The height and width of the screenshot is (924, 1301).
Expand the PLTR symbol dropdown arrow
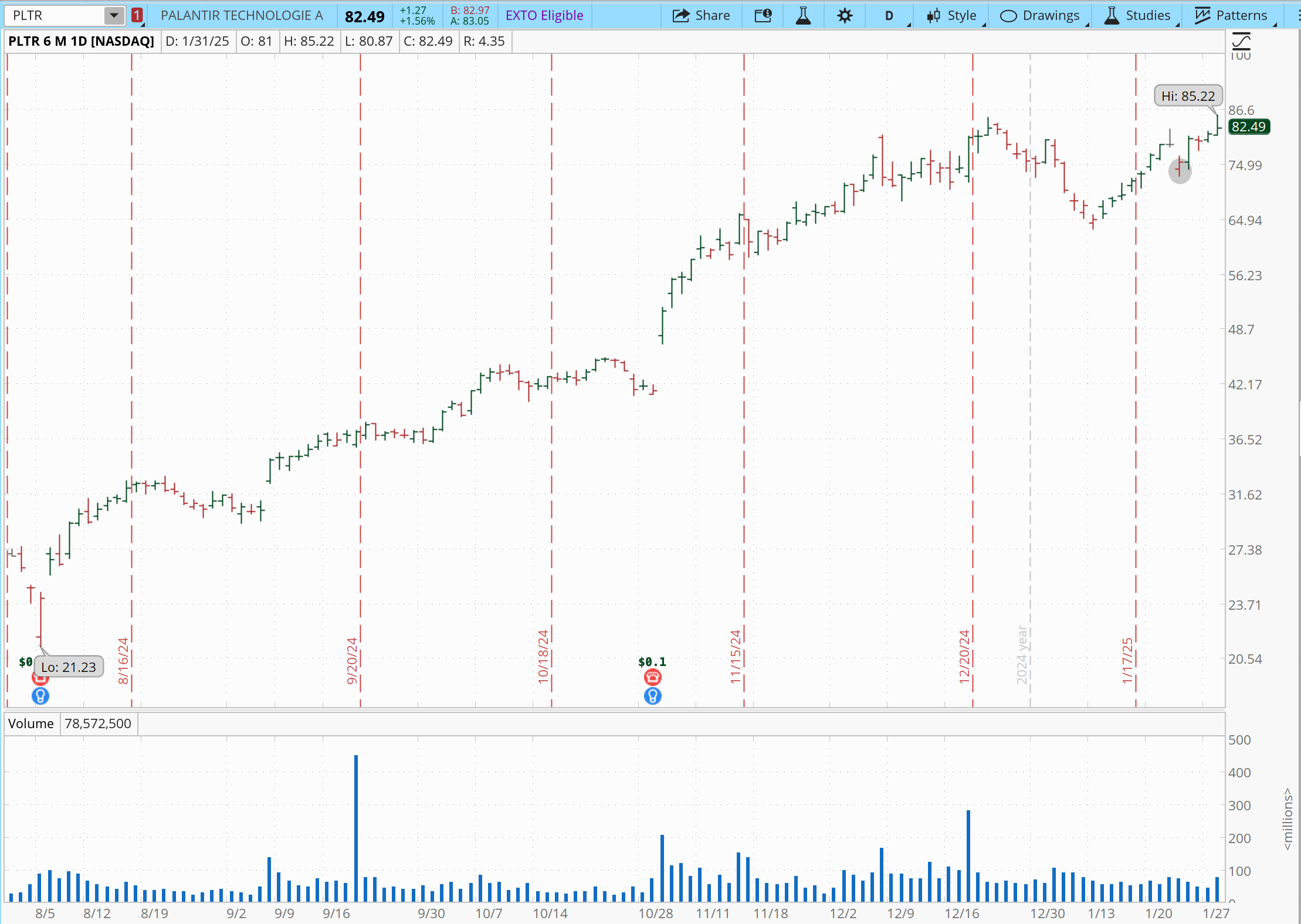114,15
